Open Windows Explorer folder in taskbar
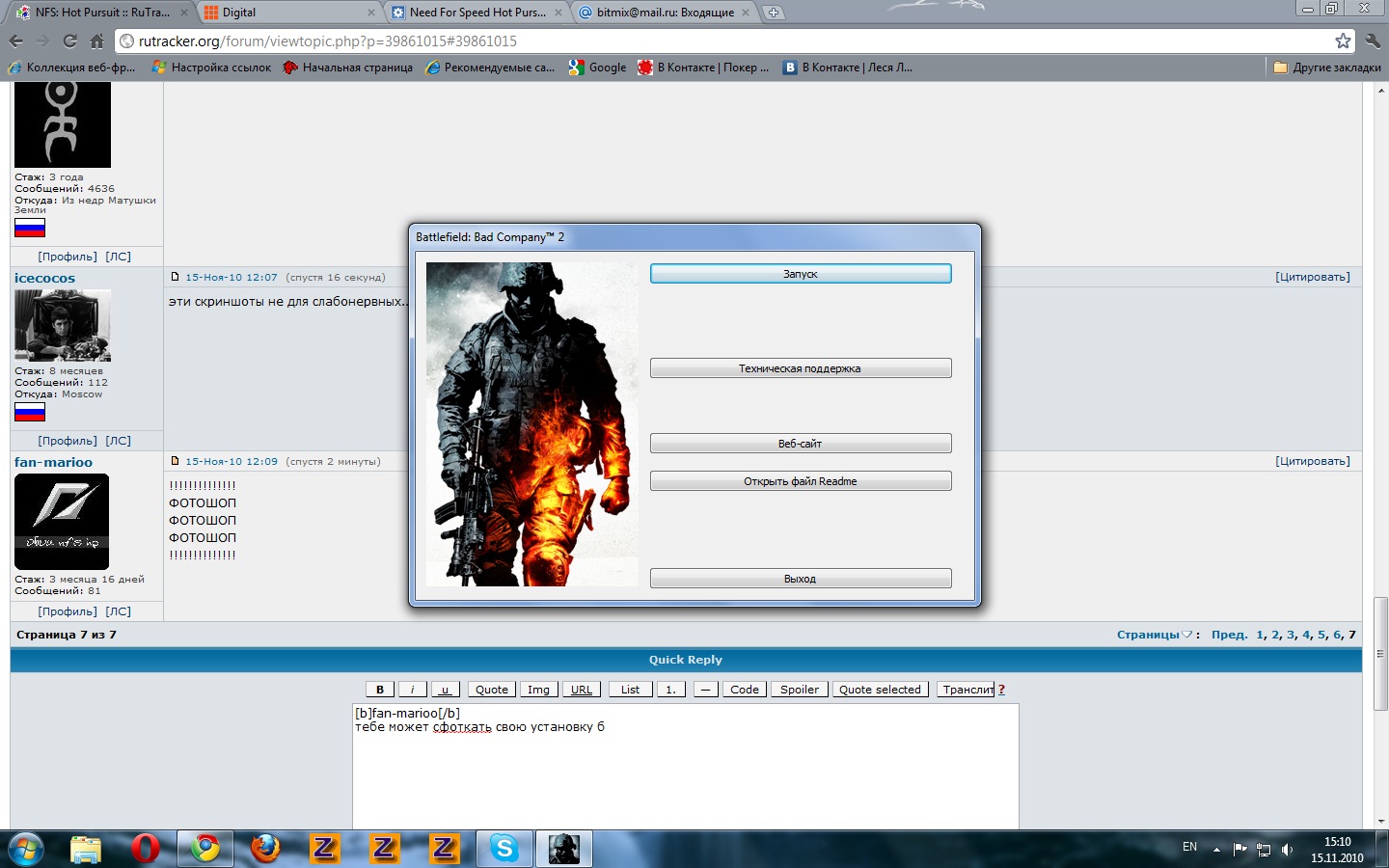1389x868 pixels. pos(86,849)
